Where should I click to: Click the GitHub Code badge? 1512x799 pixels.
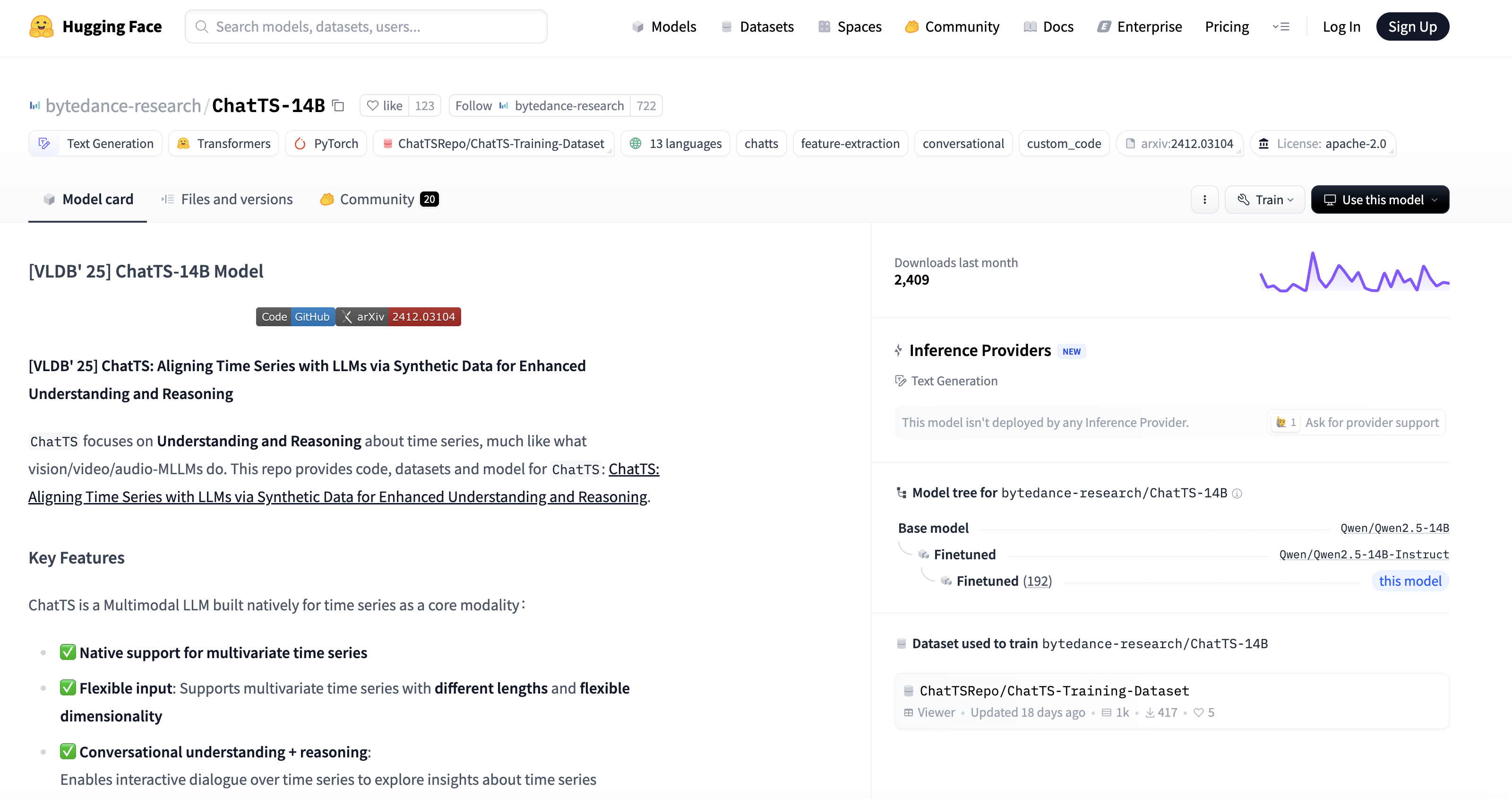[x=295, y=317]
